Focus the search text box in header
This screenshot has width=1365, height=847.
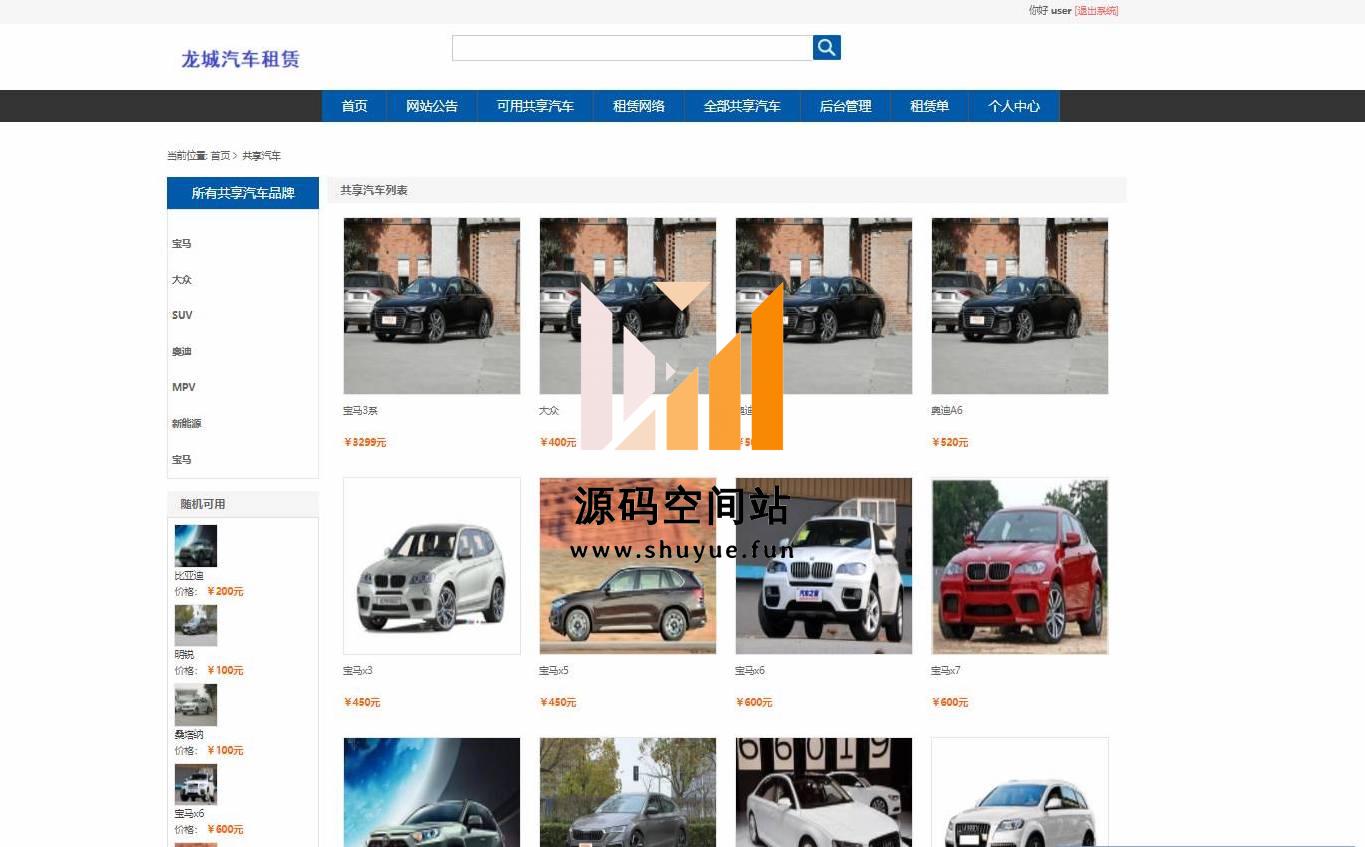[632, 47]
